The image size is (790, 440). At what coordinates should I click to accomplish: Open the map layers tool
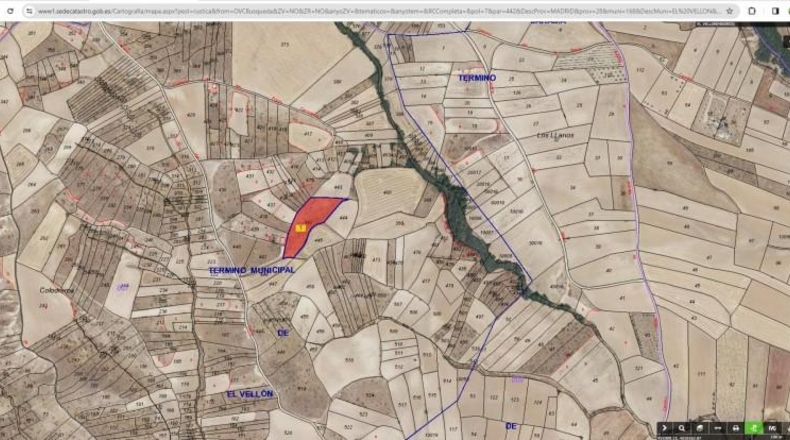[x=700, y=428]
